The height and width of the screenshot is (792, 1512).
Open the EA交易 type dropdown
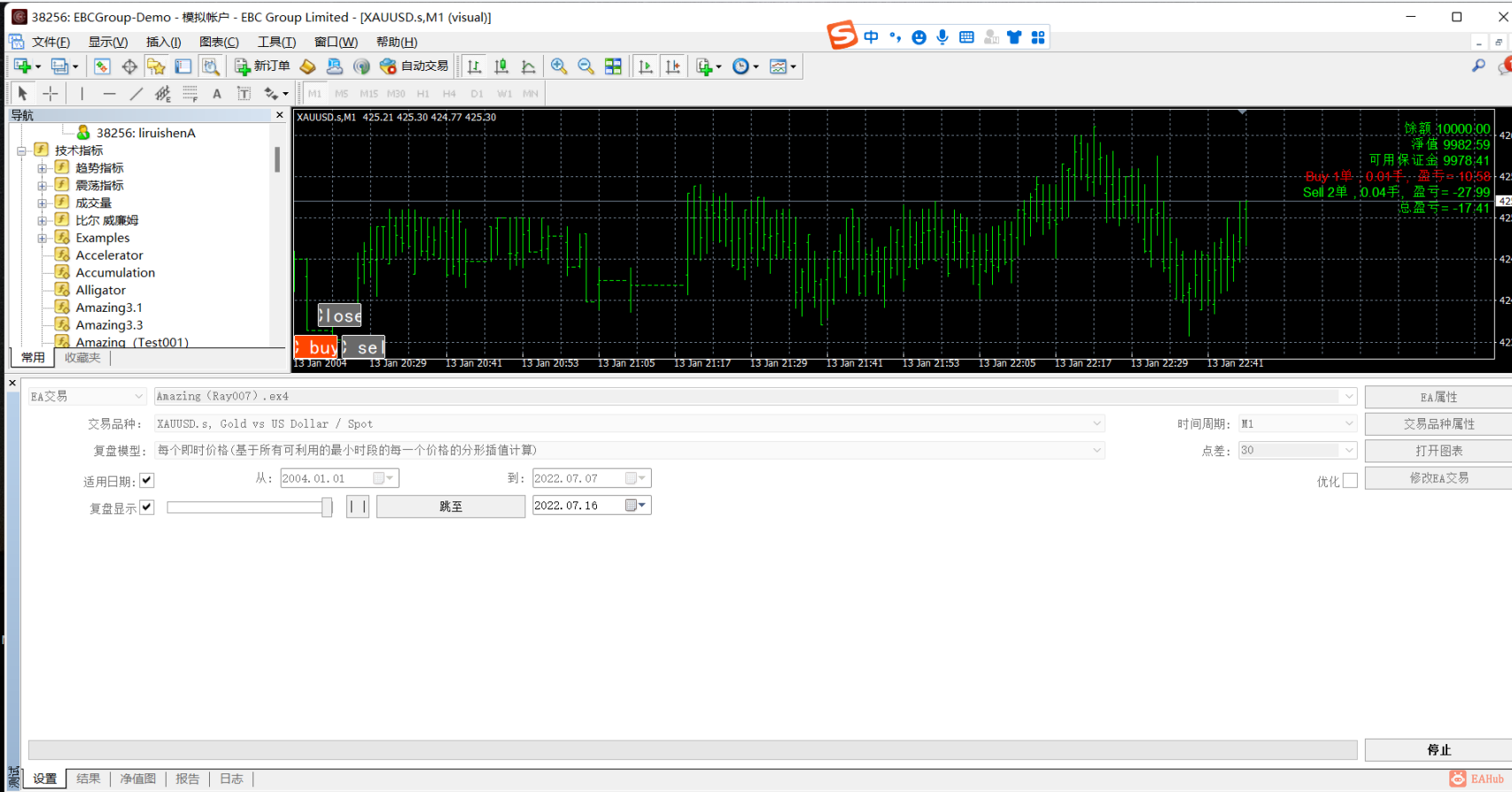pos(87,396)
